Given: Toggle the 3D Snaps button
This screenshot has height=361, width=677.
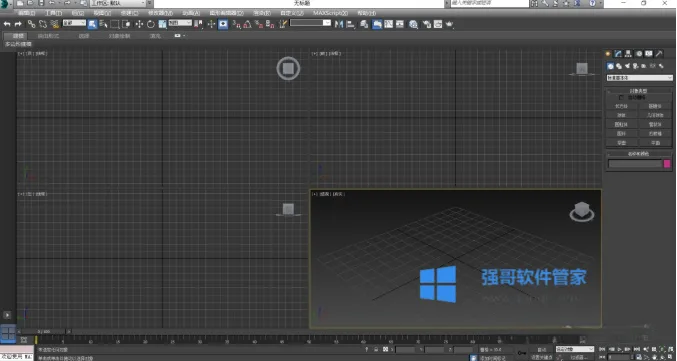Looking at the screenshot, I should 237,24.
